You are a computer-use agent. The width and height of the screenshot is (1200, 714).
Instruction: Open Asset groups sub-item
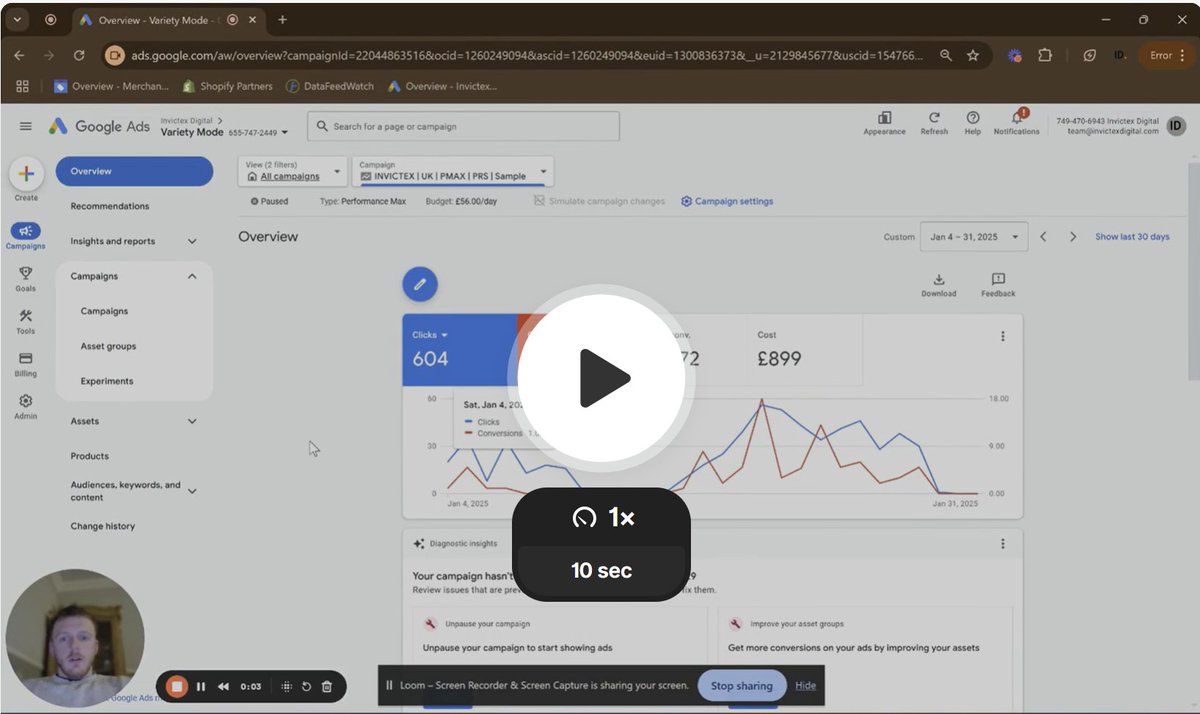click(x=109, y=346)
